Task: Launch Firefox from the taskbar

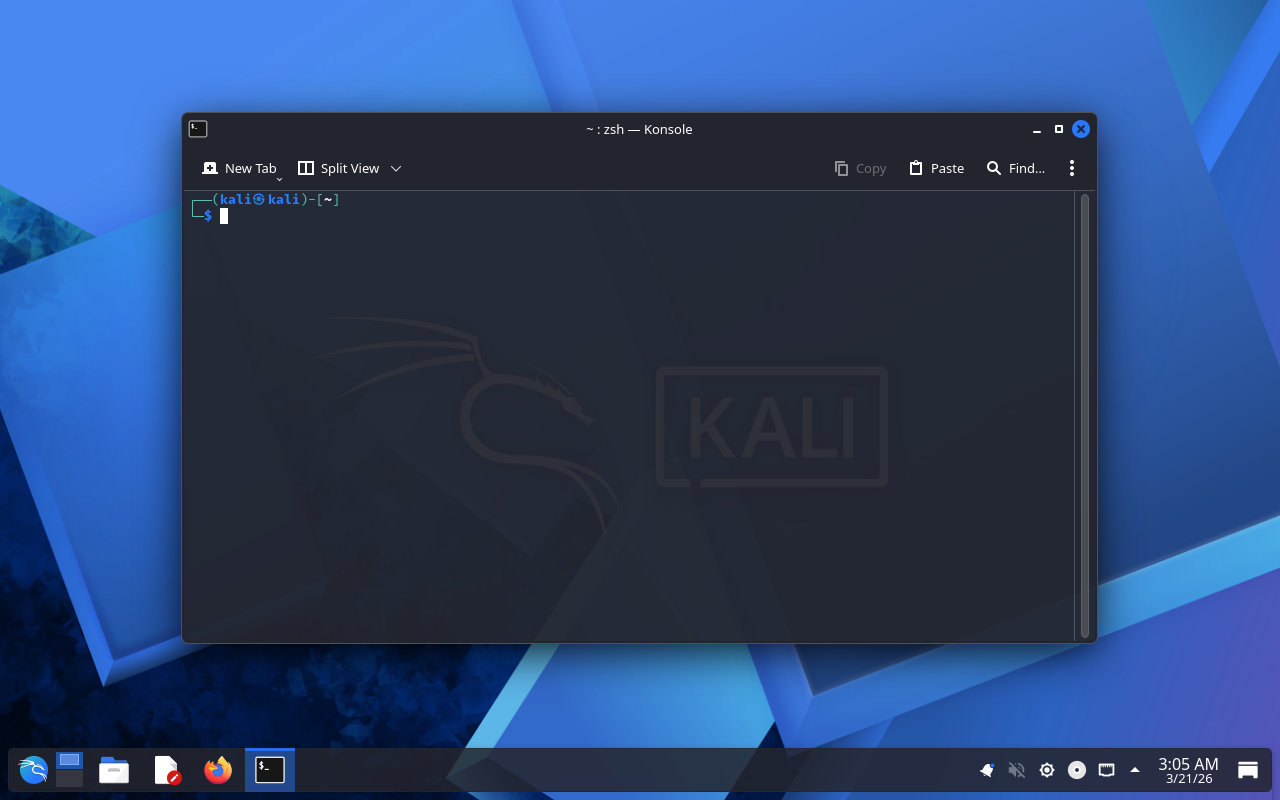Action: click(x=218, y=770)
